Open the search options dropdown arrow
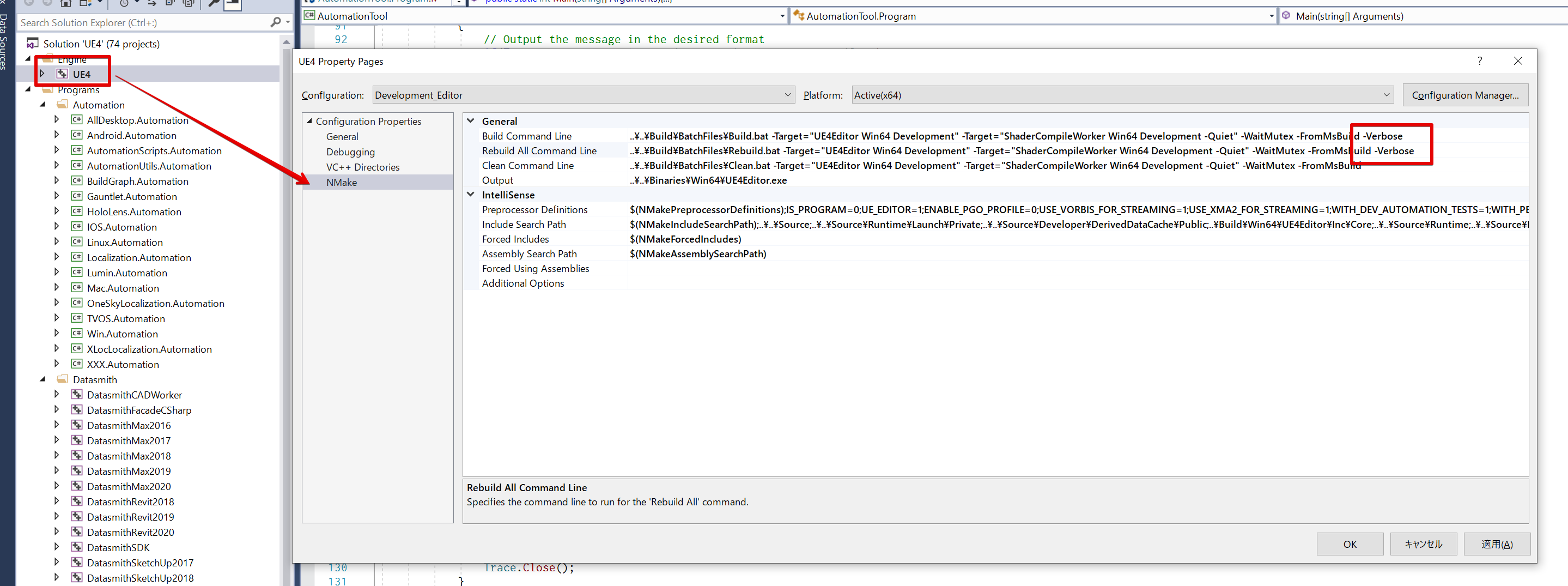Viewport: 1568px width, 586px height. (x=287, y=22)
